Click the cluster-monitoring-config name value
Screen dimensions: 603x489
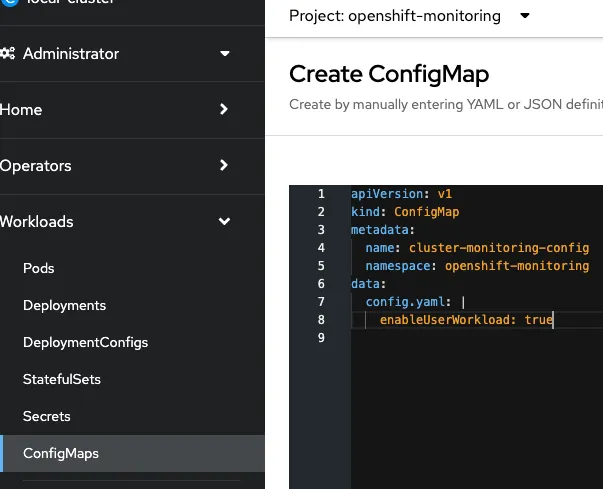(x=499, y=248)
